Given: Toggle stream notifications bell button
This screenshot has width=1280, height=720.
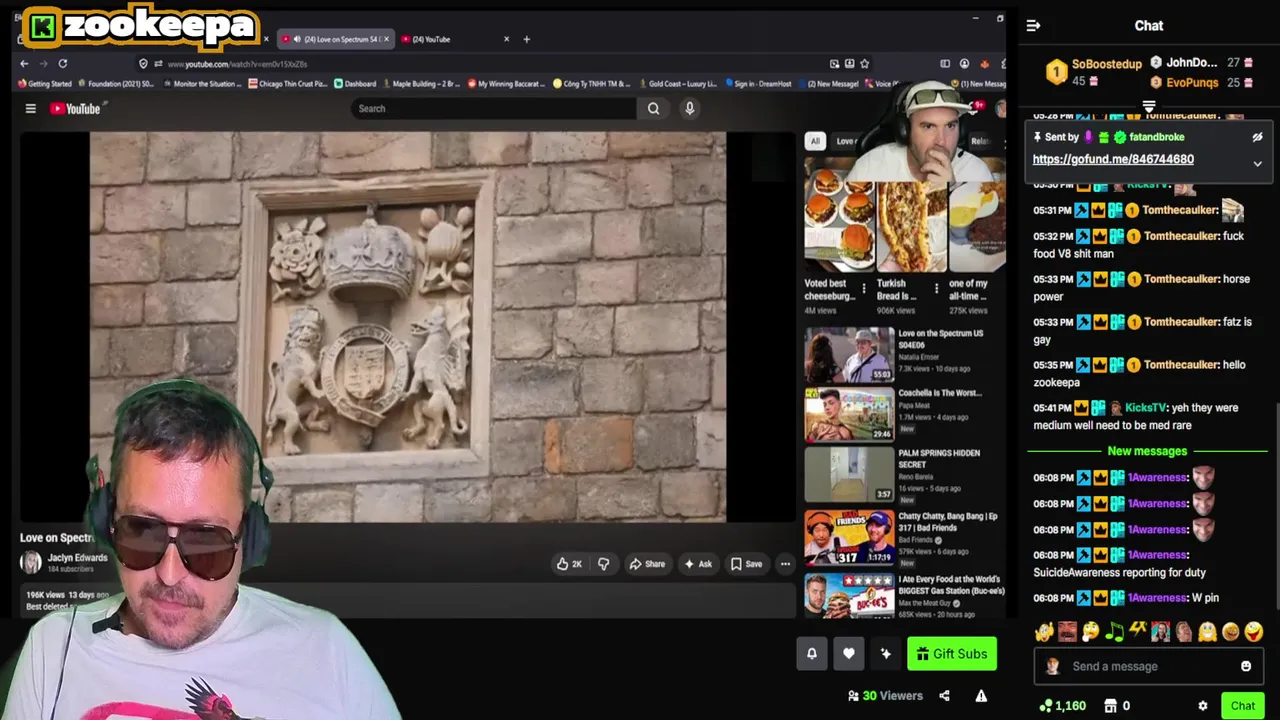Looking at the screenshot, I should [812, 654].
